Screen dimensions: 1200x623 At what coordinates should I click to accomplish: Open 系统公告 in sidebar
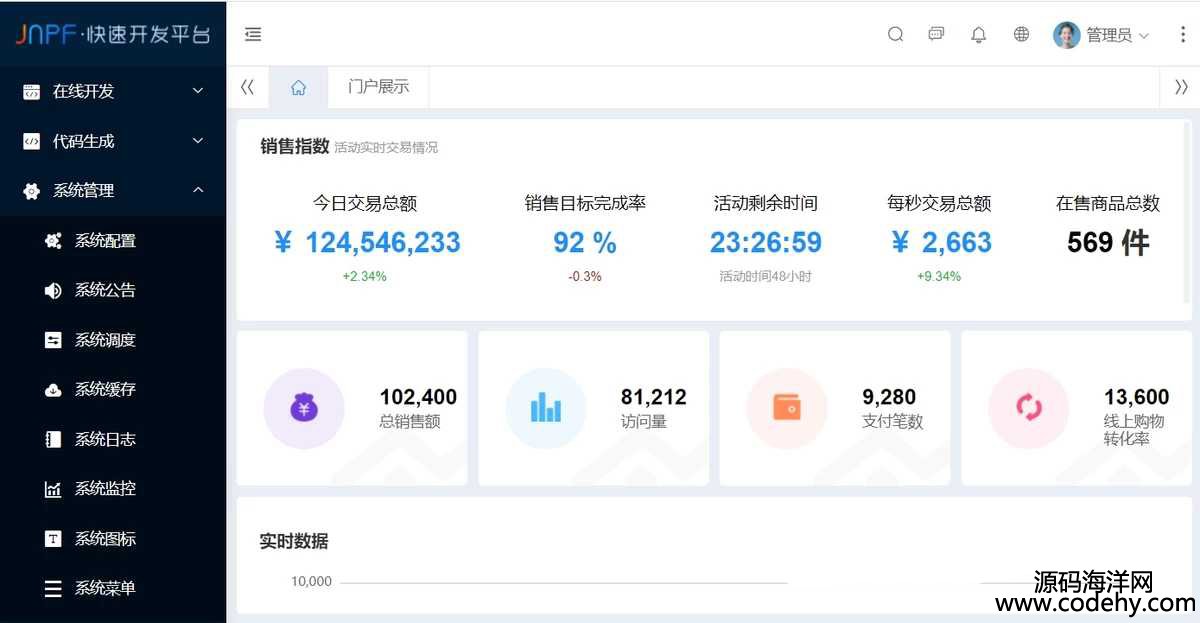(105, 290)
